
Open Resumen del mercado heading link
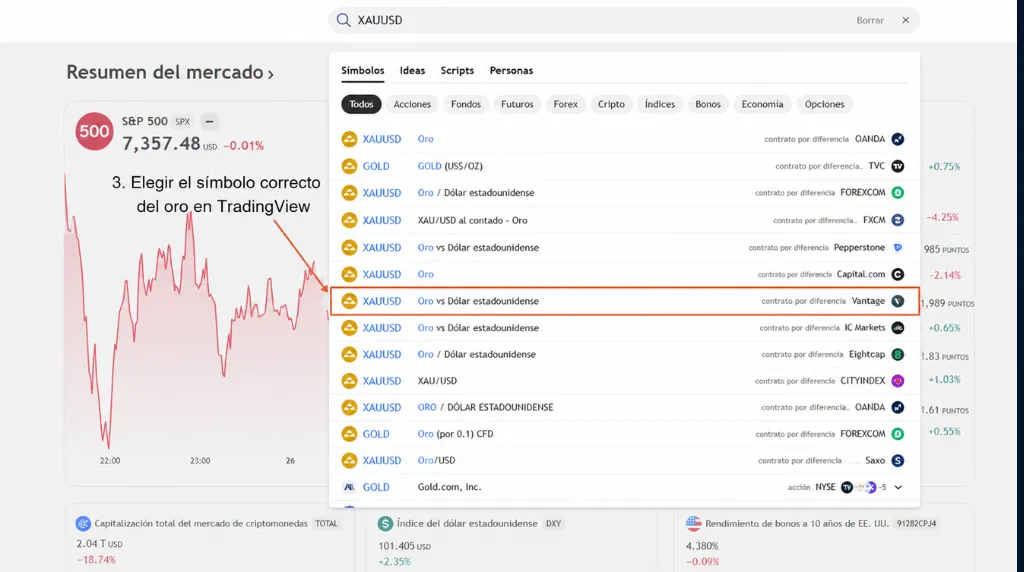tap(170, 72)
